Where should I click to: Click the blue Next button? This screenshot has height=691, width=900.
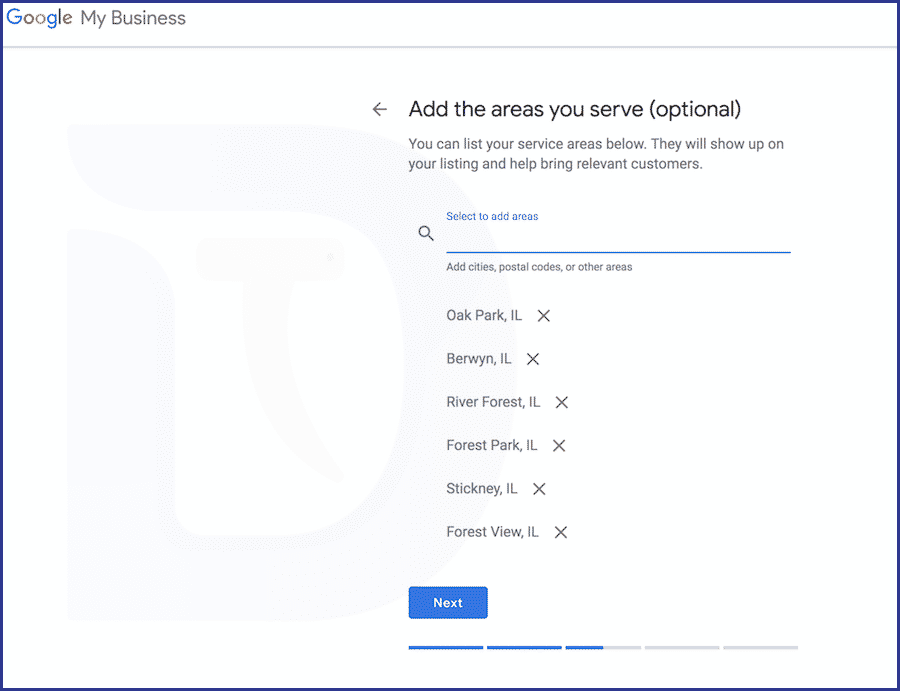click(x=448, y=603)
